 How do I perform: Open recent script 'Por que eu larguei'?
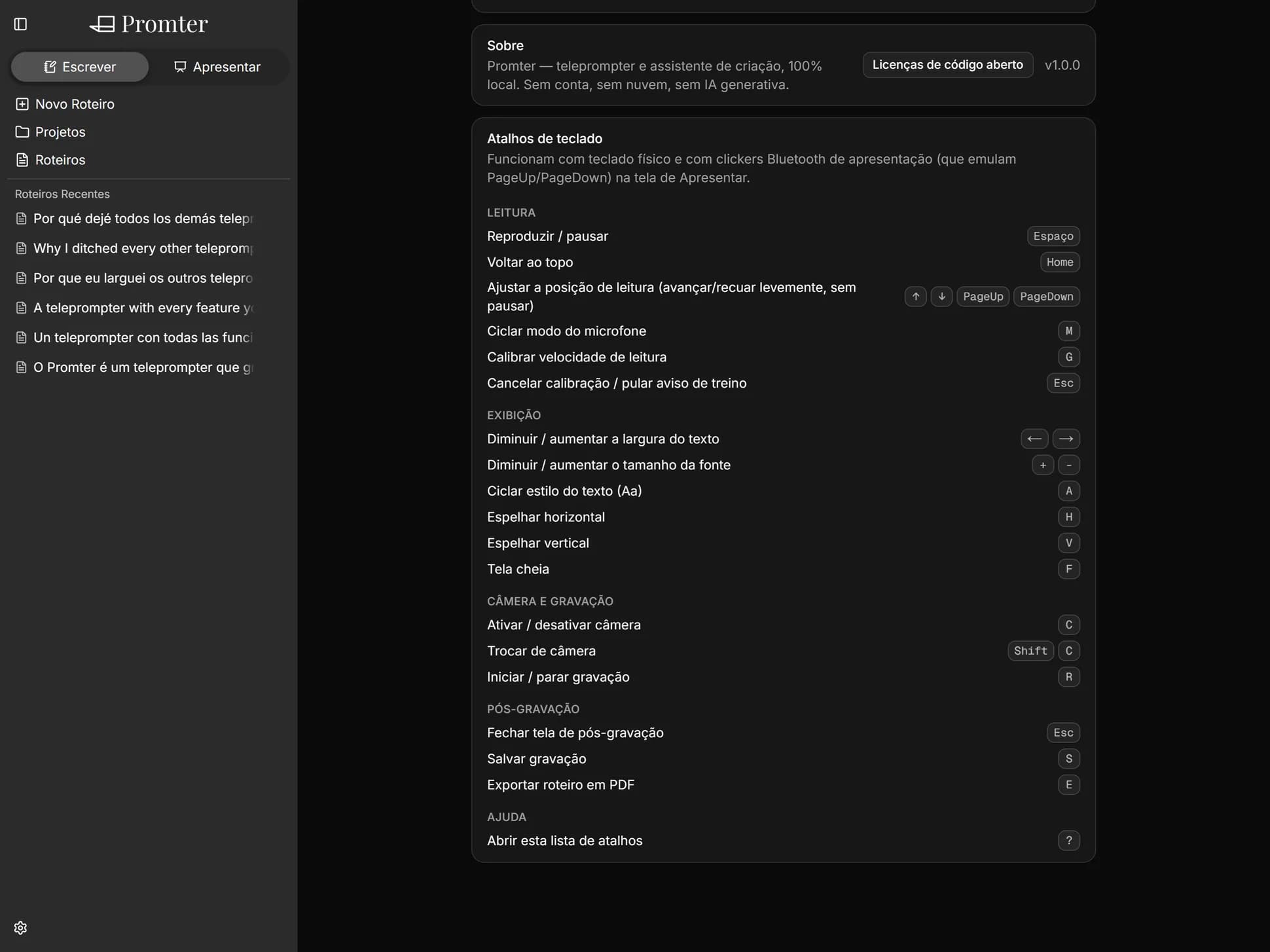click(x=135, y=278)
